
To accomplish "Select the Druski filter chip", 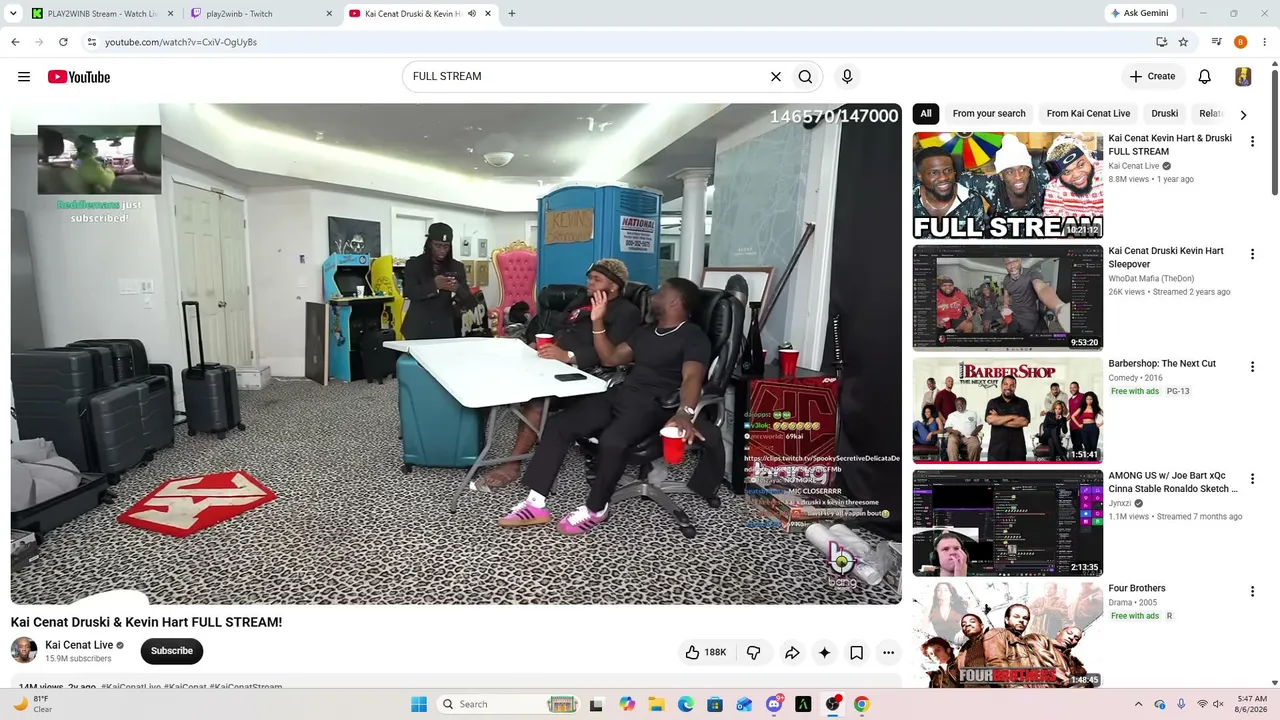I will 1165,114.
